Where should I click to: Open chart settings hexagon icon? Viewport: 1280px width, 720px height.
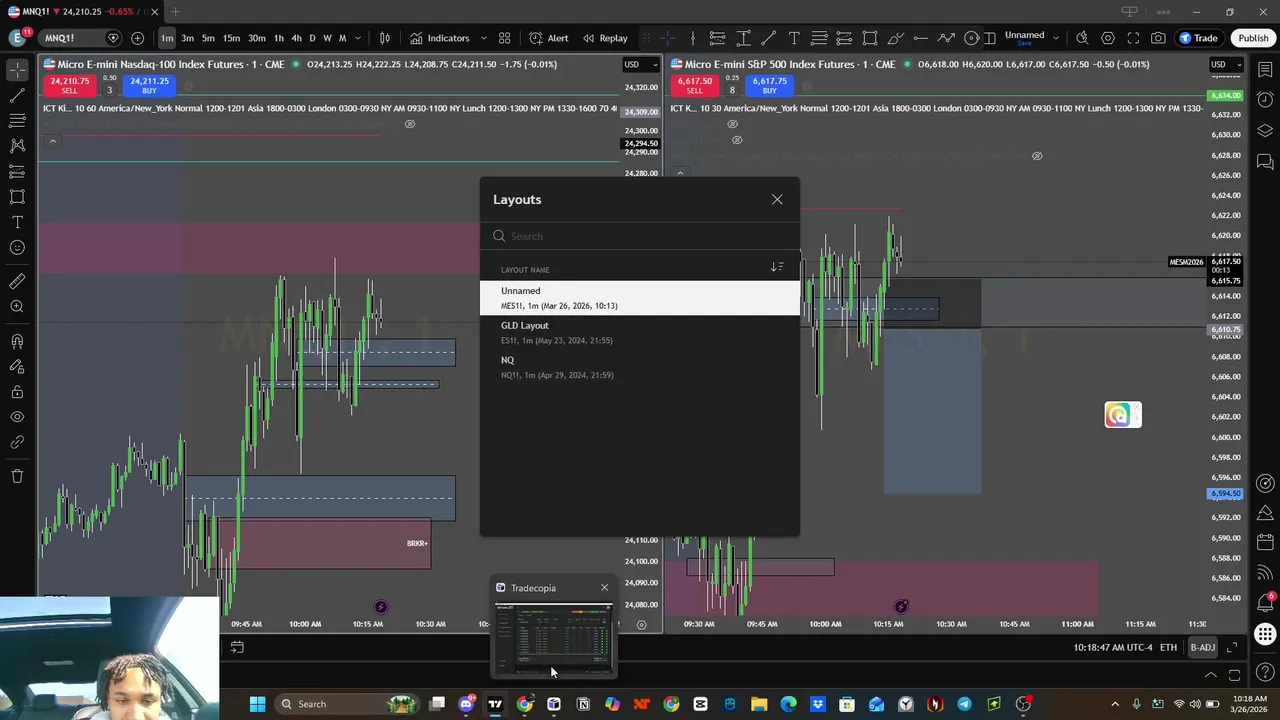tap(1108, 38)
